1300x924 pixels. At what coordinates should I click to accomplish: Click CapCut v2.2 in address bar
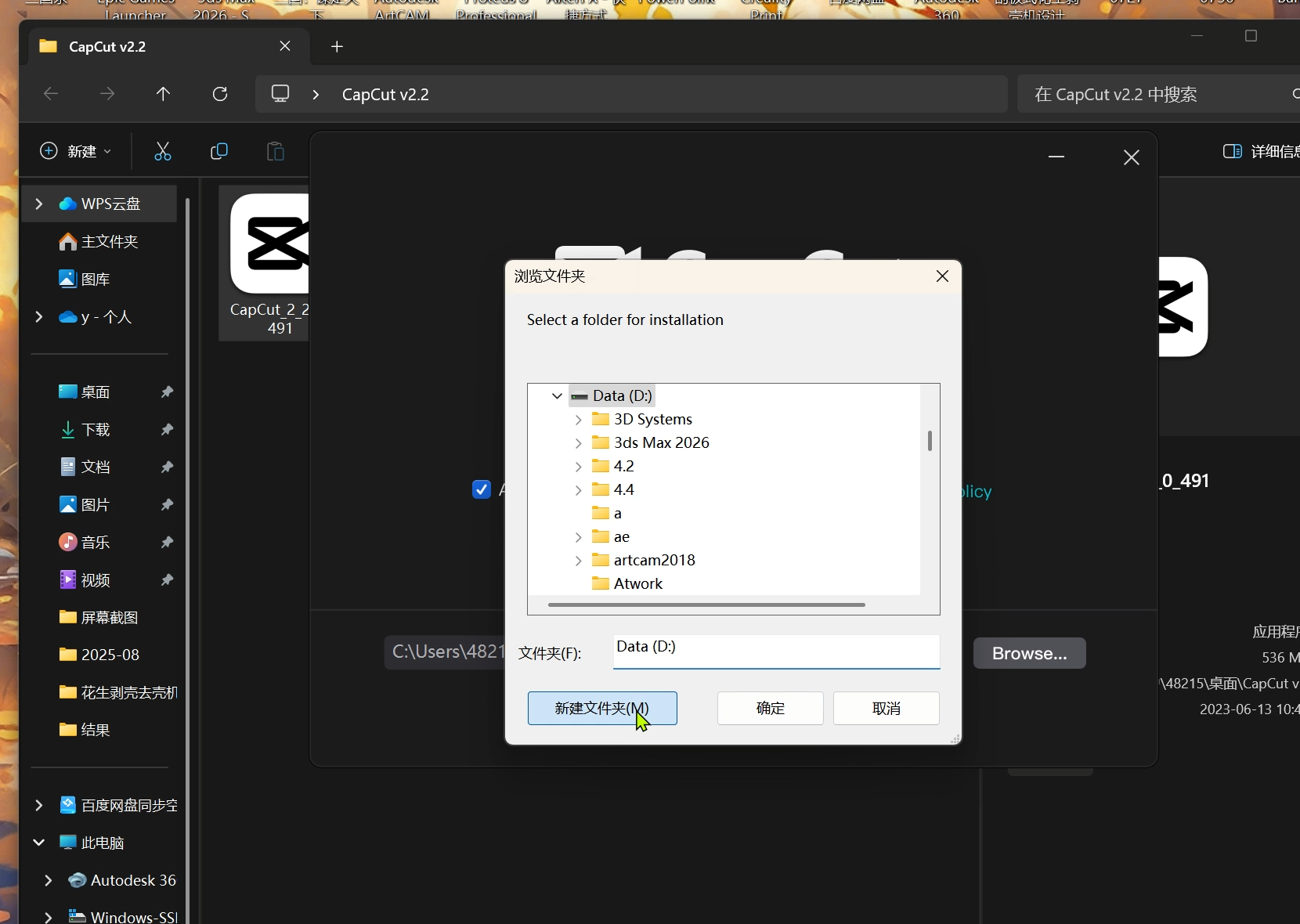tap(385, 95)
